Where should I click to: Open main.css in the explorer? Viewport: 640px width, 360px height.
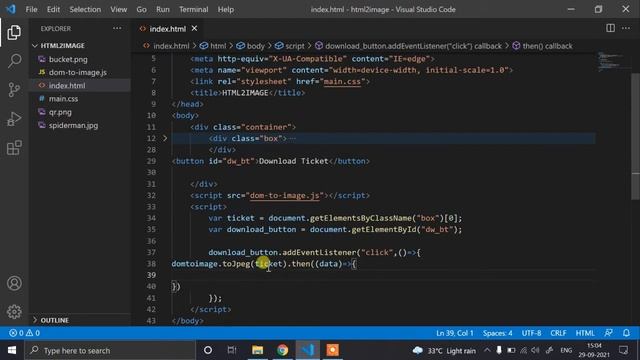pyautogui.click(x=63, y=99)
